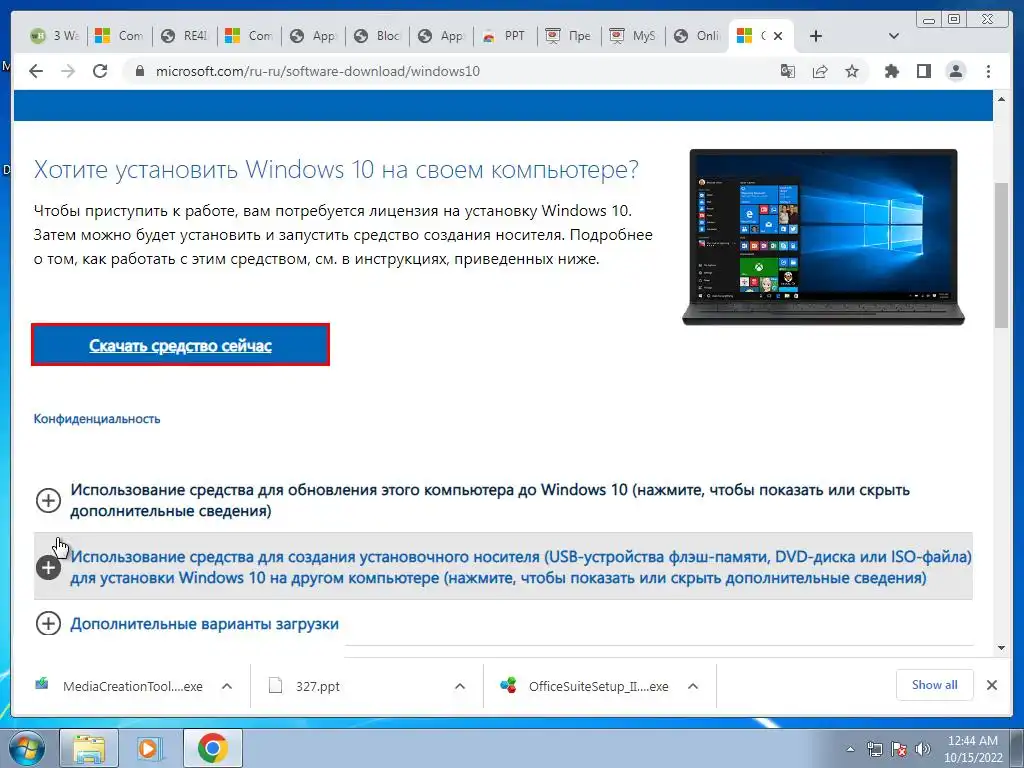Viewport: 1024px width, 768px height.
Task: Go back to previous page
Action: 36,71
